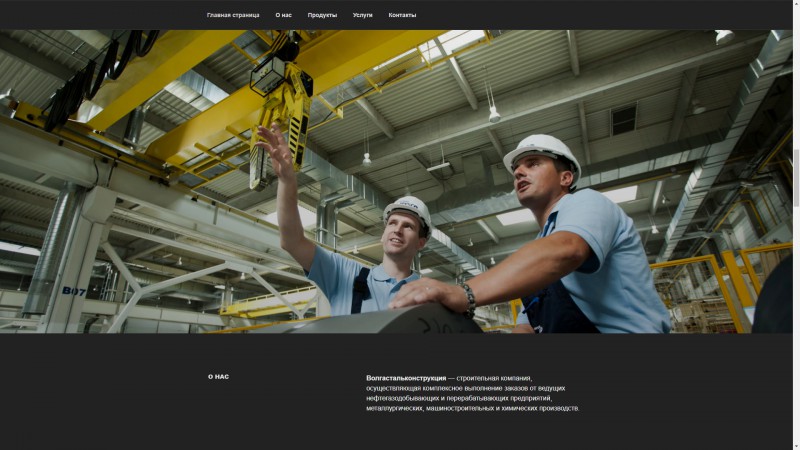The width and height of the screenshot is (800, 450).
Task: Click the yellow crane hook in photo
Action: click(282, 127)
